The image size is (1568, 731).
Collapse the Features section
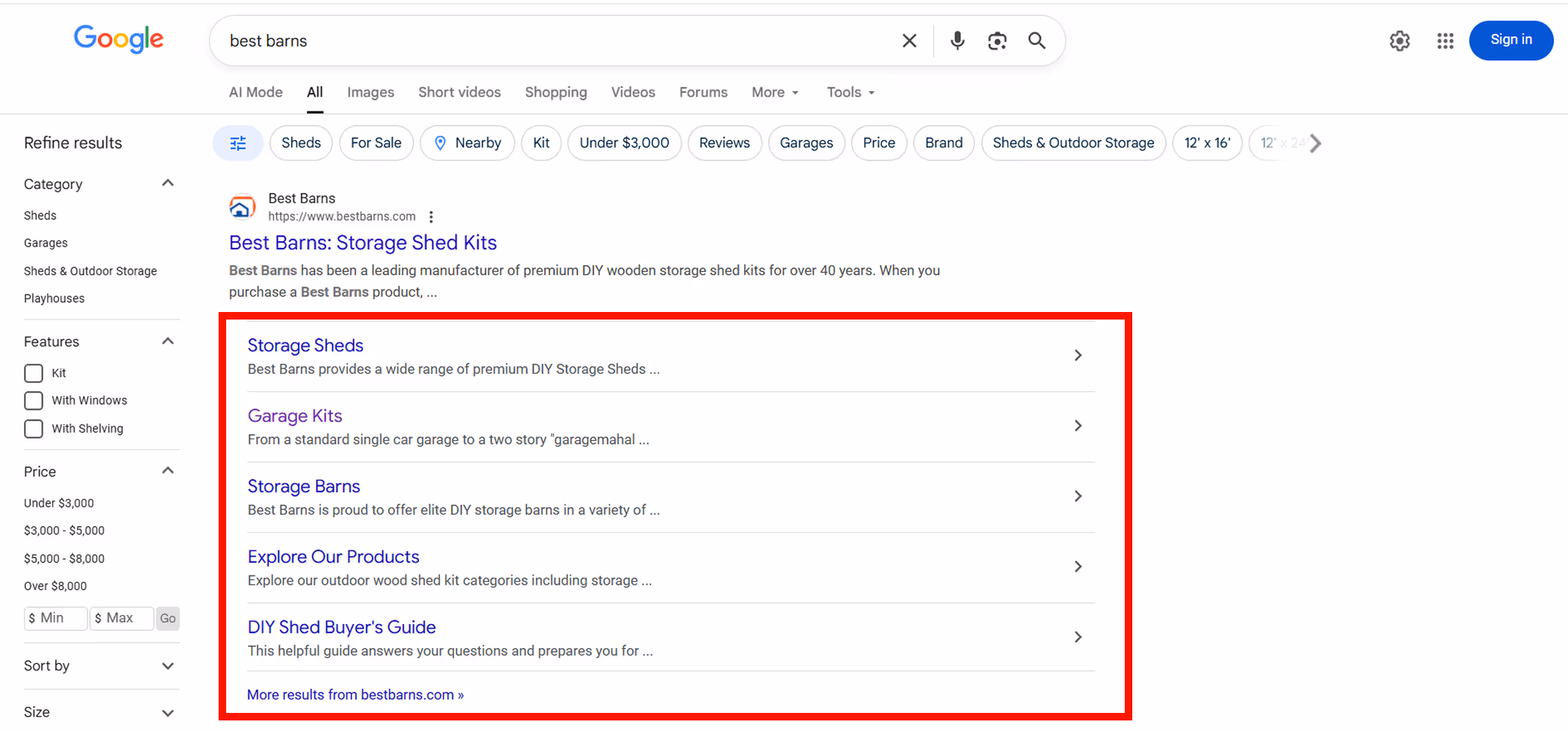(168, 341)
